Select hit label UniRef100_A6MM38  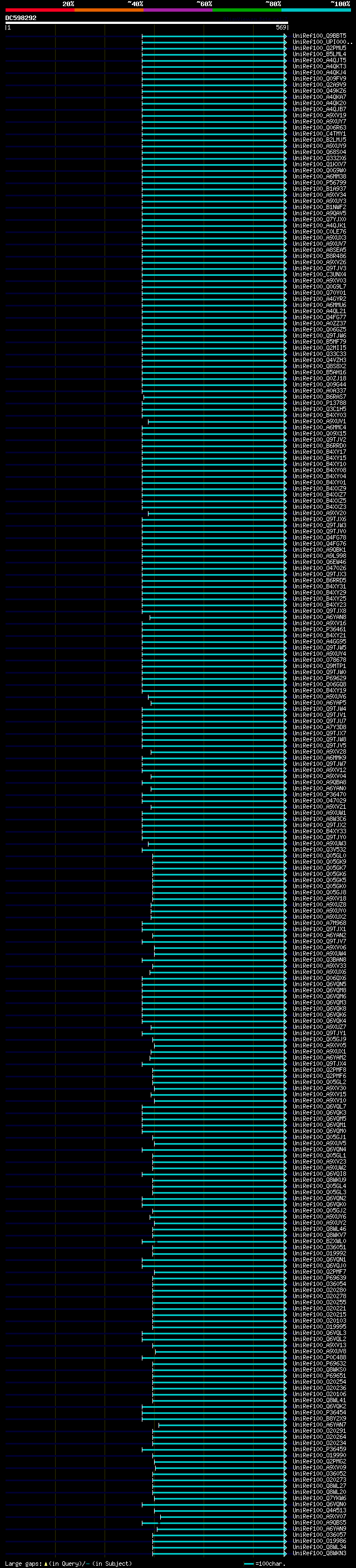tap(319, 176)
